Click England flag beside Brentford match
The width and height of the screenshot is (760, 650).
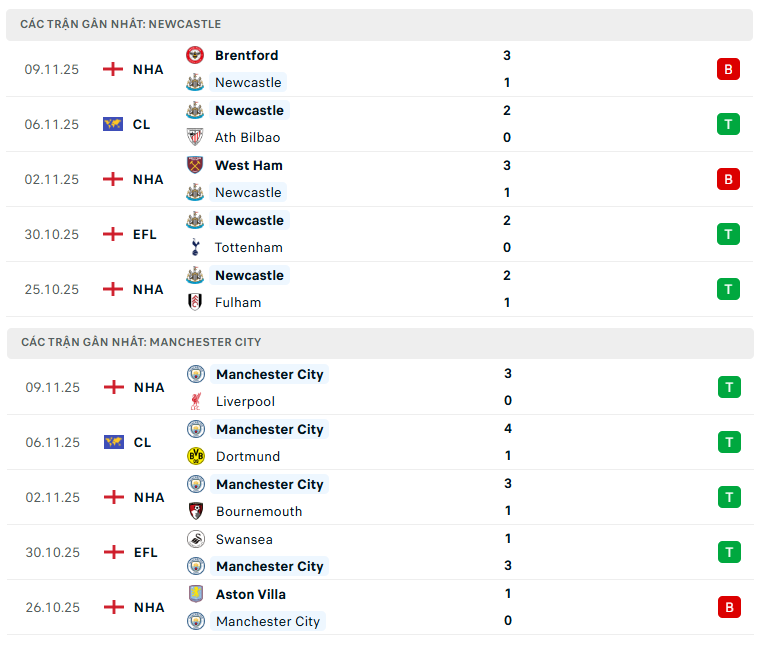pos(113,69)
